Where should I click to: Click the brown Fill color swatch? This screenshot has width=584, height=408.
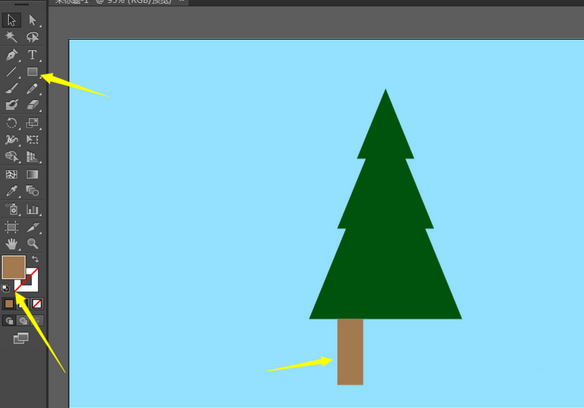[14, 267]
